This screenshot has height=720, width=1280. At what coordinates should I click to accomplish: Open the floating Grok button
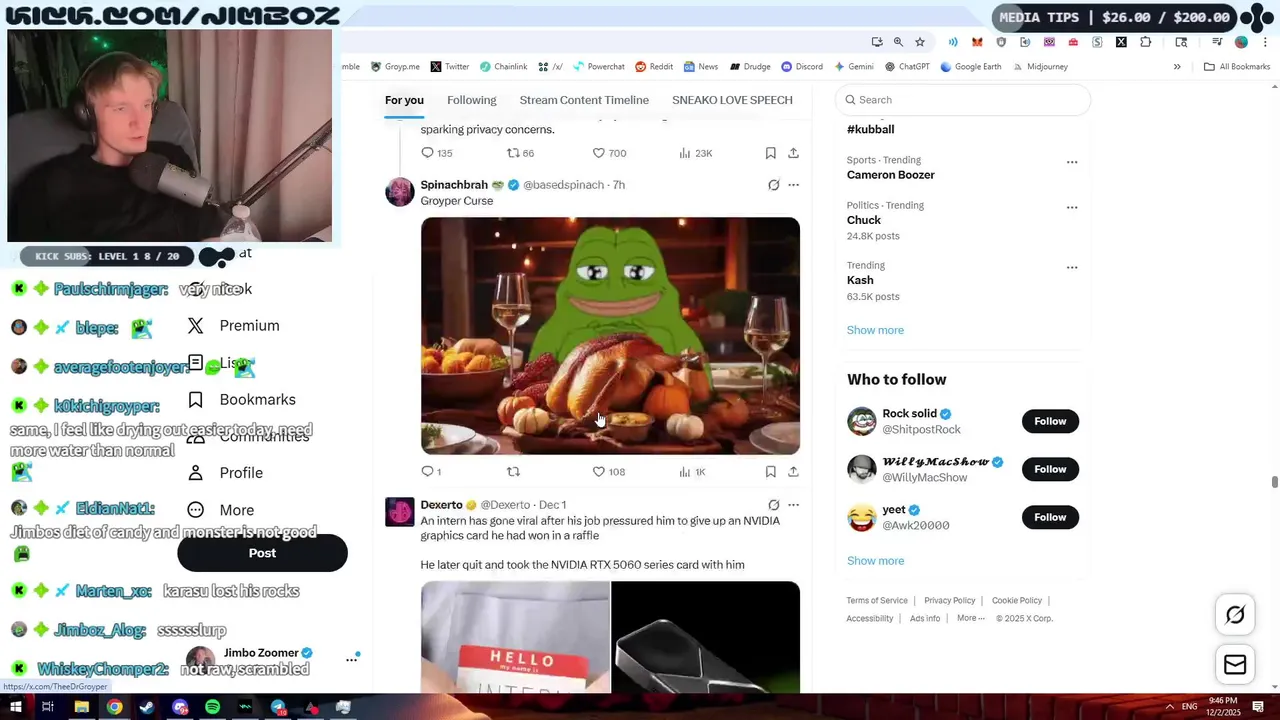pyautogui.click(x=1235, y=615)
